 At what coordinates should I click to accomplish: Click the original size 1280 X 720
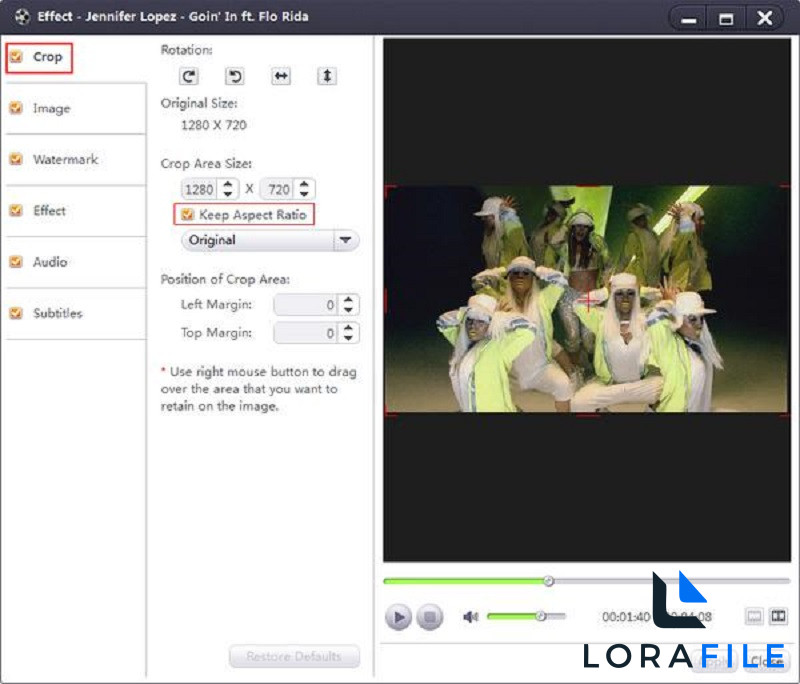point(214,125)
